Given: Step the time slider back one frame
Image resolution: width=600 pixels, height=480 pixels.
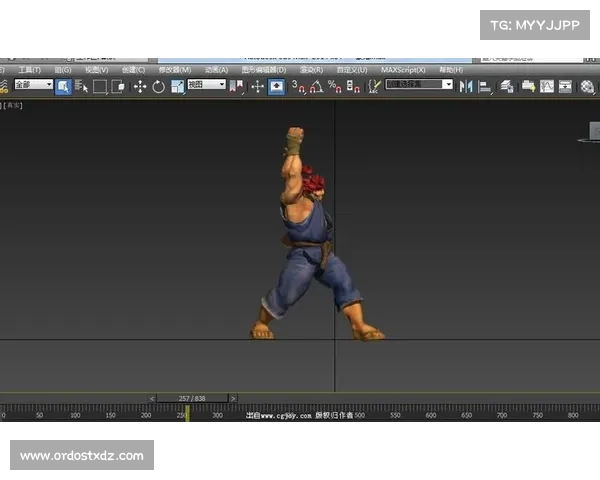Looking at the screenshot, I should (x=152, y=398).
